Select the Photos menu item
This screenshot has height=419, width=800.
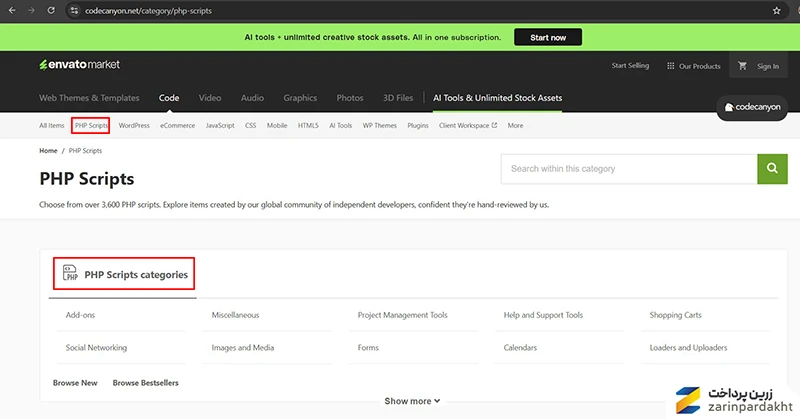click(349, 98)
